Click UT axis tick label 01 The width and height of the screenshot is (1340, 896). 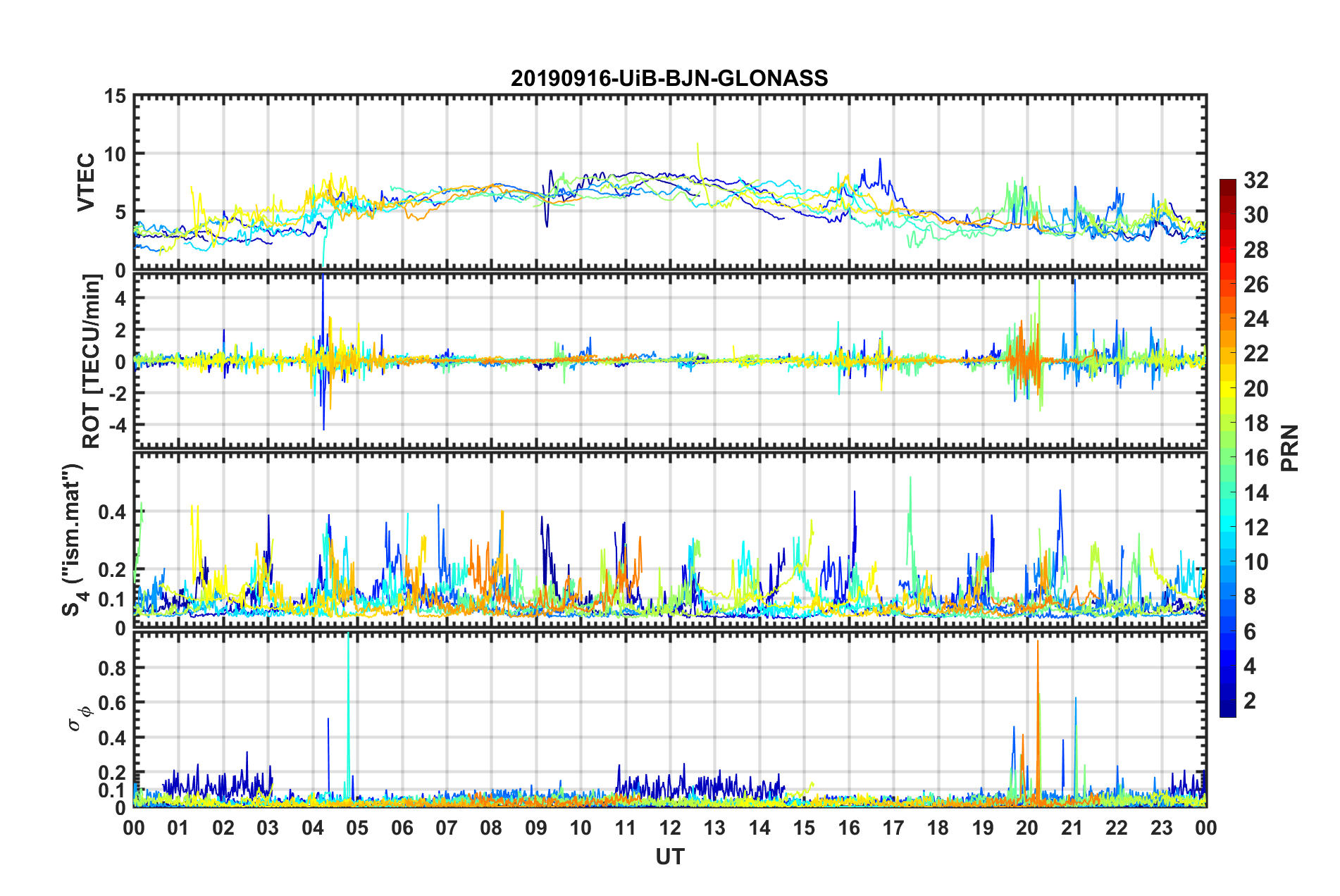[x=178, y=828]
